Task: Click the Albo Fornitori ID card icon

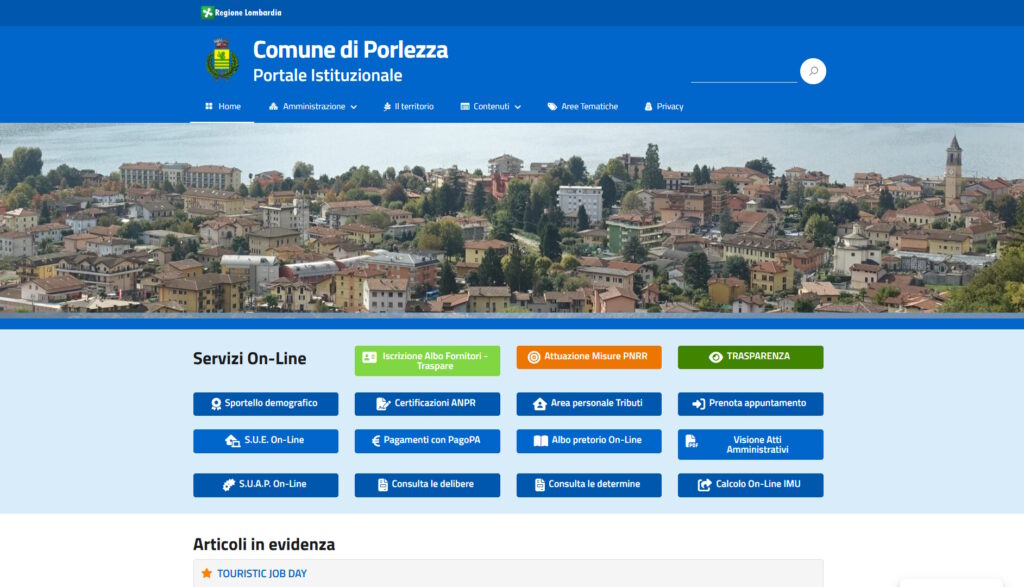Action: pyautogui.click(x=370, y=357)
